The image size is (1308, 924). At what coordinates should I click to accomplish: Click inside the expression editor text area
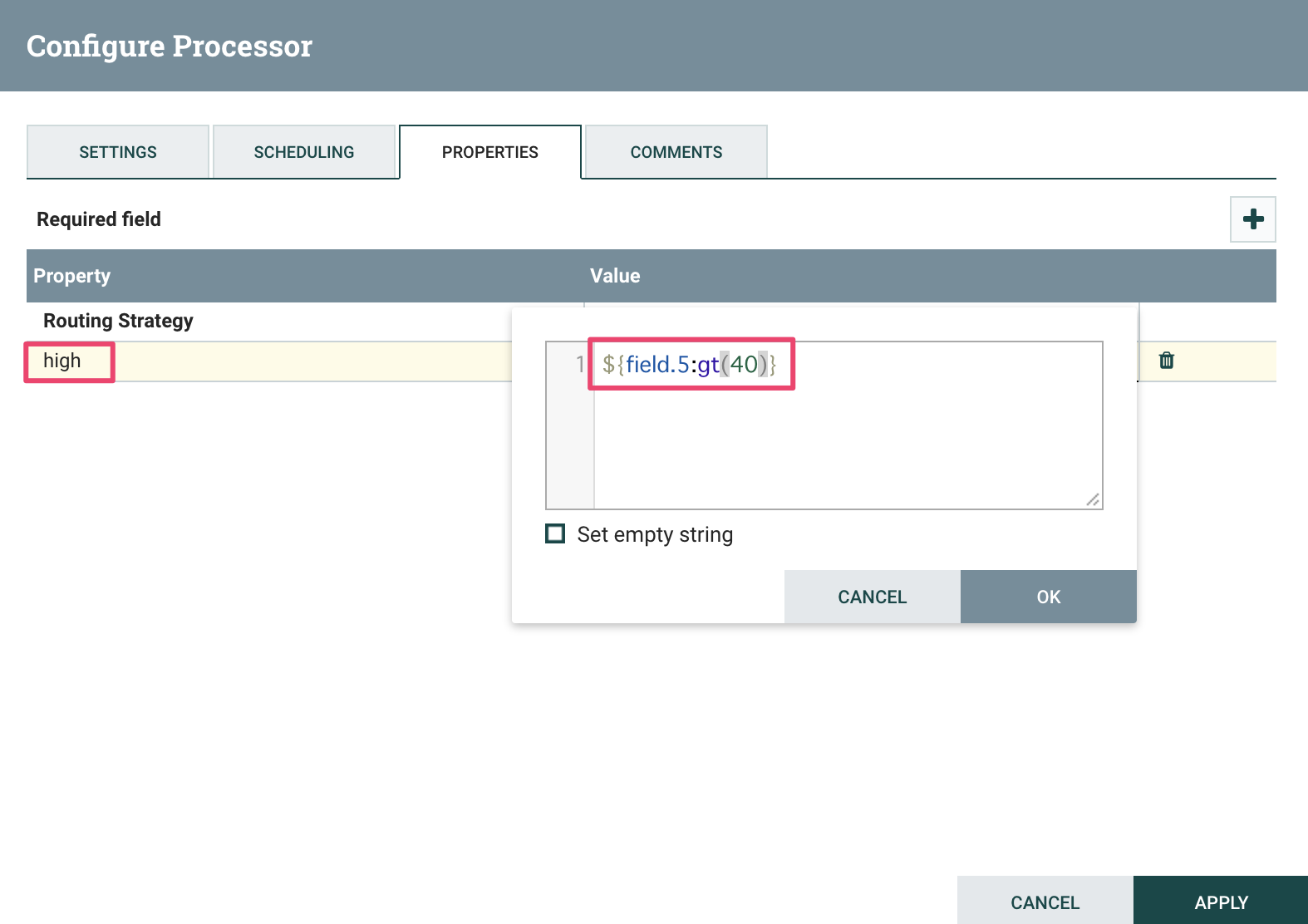tap(848, 425)
